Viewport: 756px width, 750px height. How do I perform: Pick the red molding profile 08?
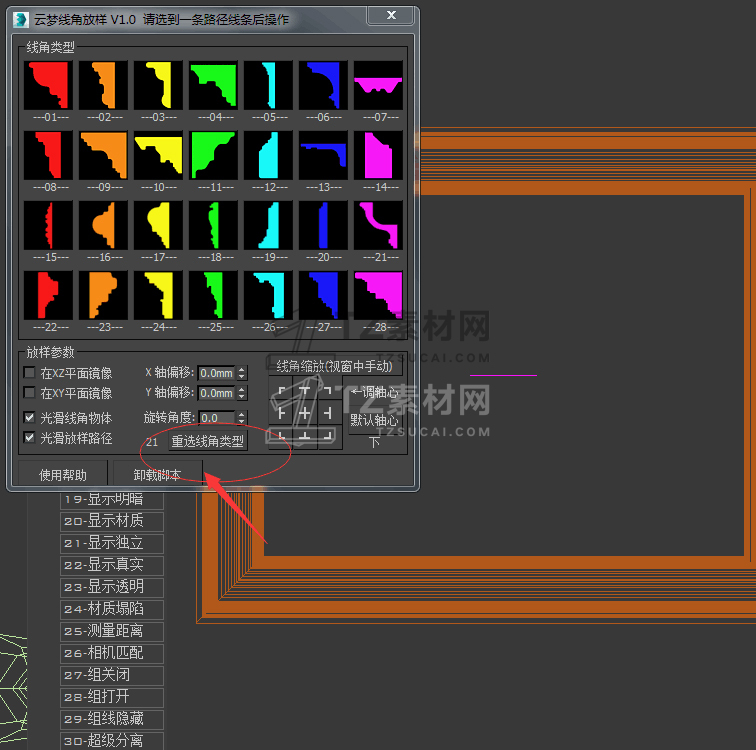click(48, 155)
